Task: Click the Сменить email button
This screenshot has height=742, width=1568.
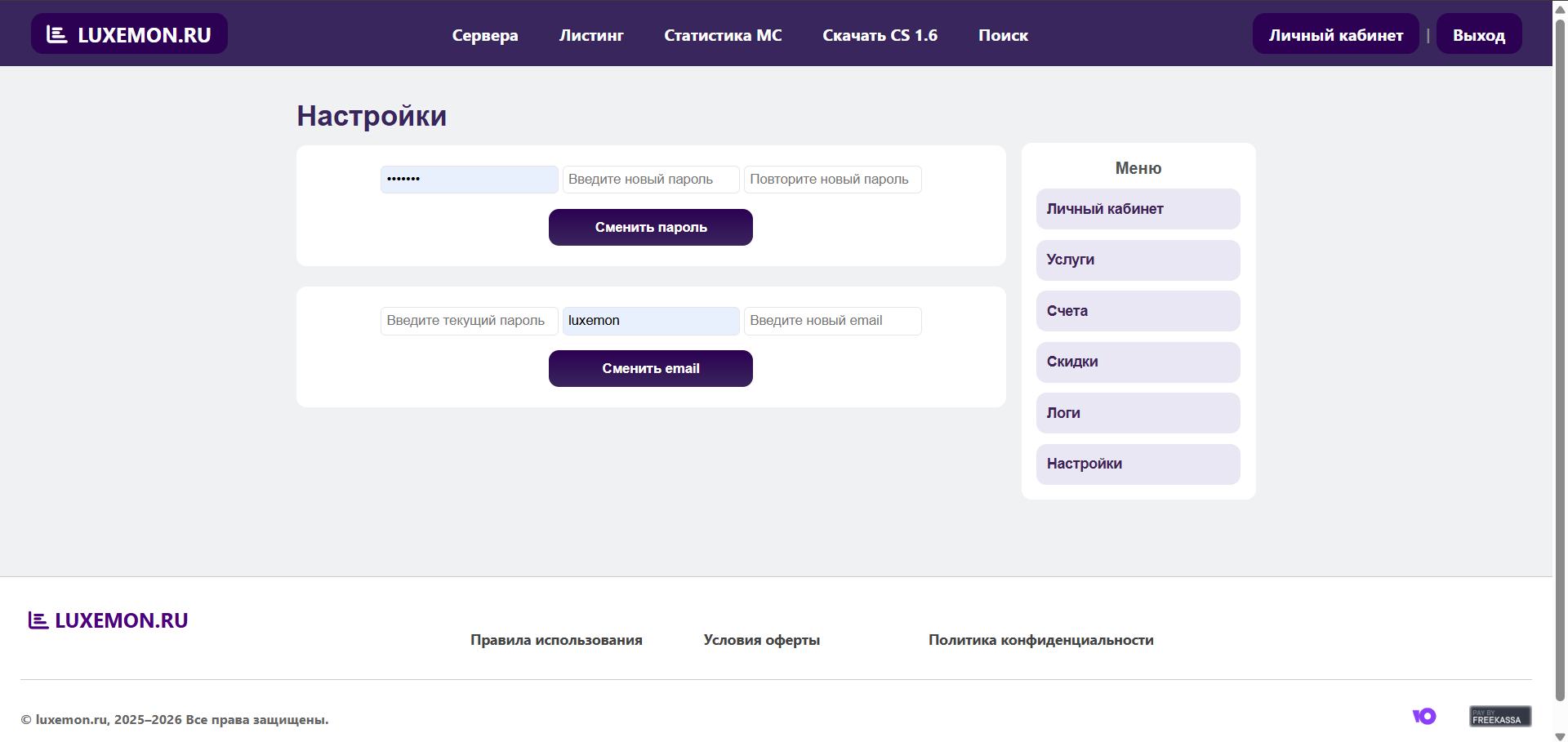Action: point(650,368)
